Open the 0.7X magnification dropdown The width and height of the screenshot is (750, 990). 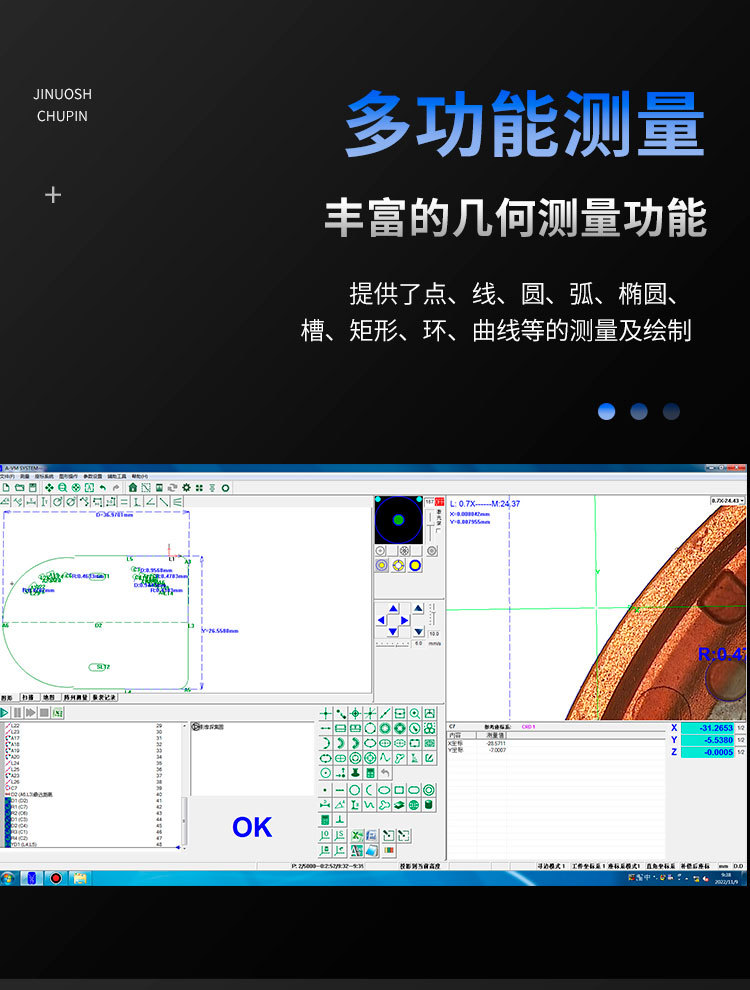click(728, 500)
